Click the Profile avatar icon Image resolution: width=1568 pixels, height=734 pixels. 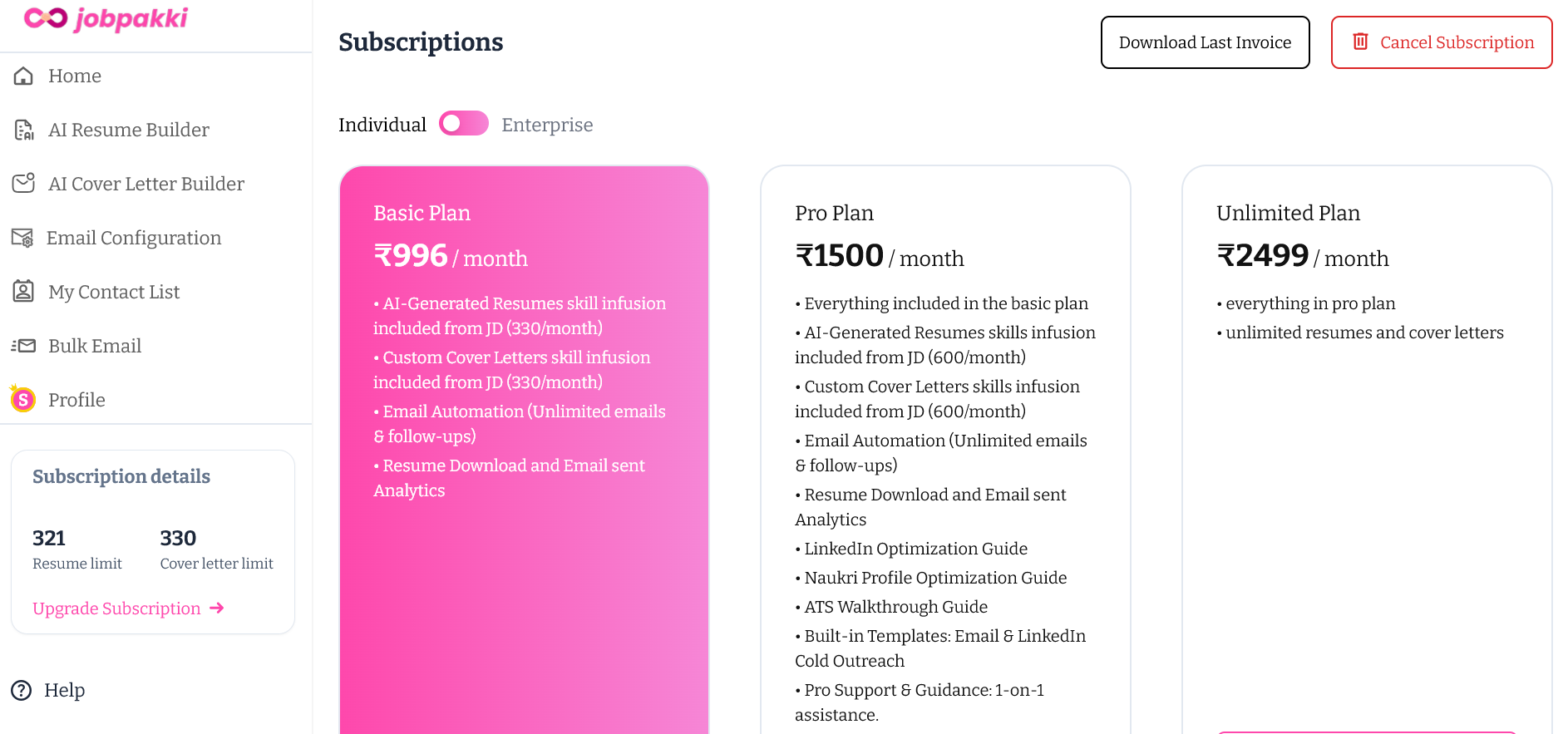tap(23, 400)
